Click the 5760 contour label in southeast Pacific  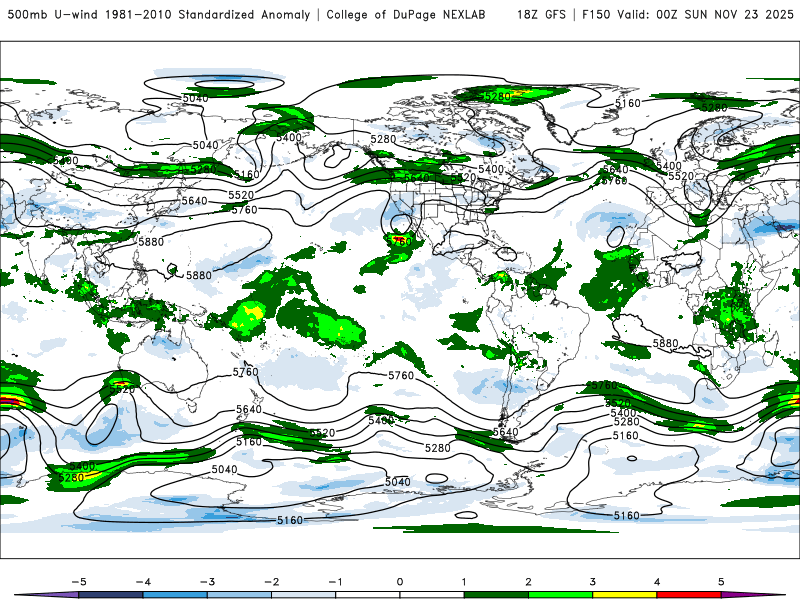(401, 376)
